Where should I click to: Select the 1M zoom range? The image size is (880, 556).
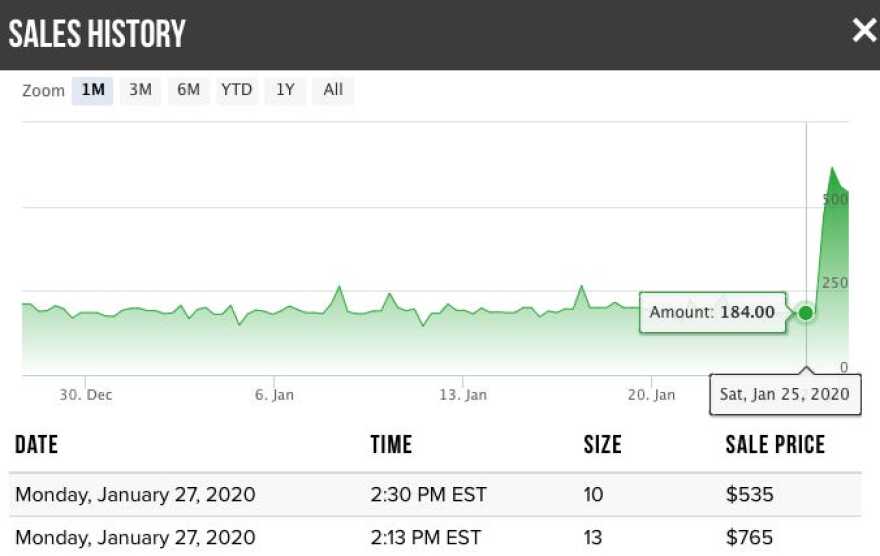[93, 90]
